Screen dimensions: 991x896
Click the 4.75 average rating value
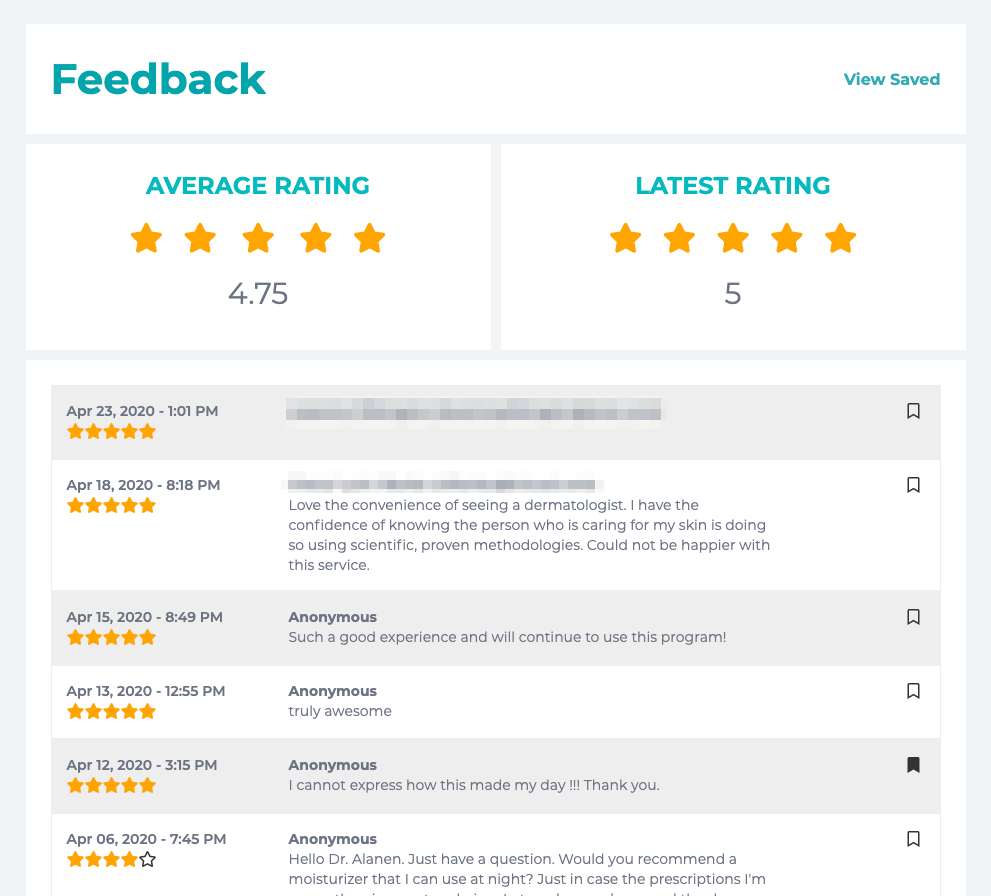coord(258,294)
